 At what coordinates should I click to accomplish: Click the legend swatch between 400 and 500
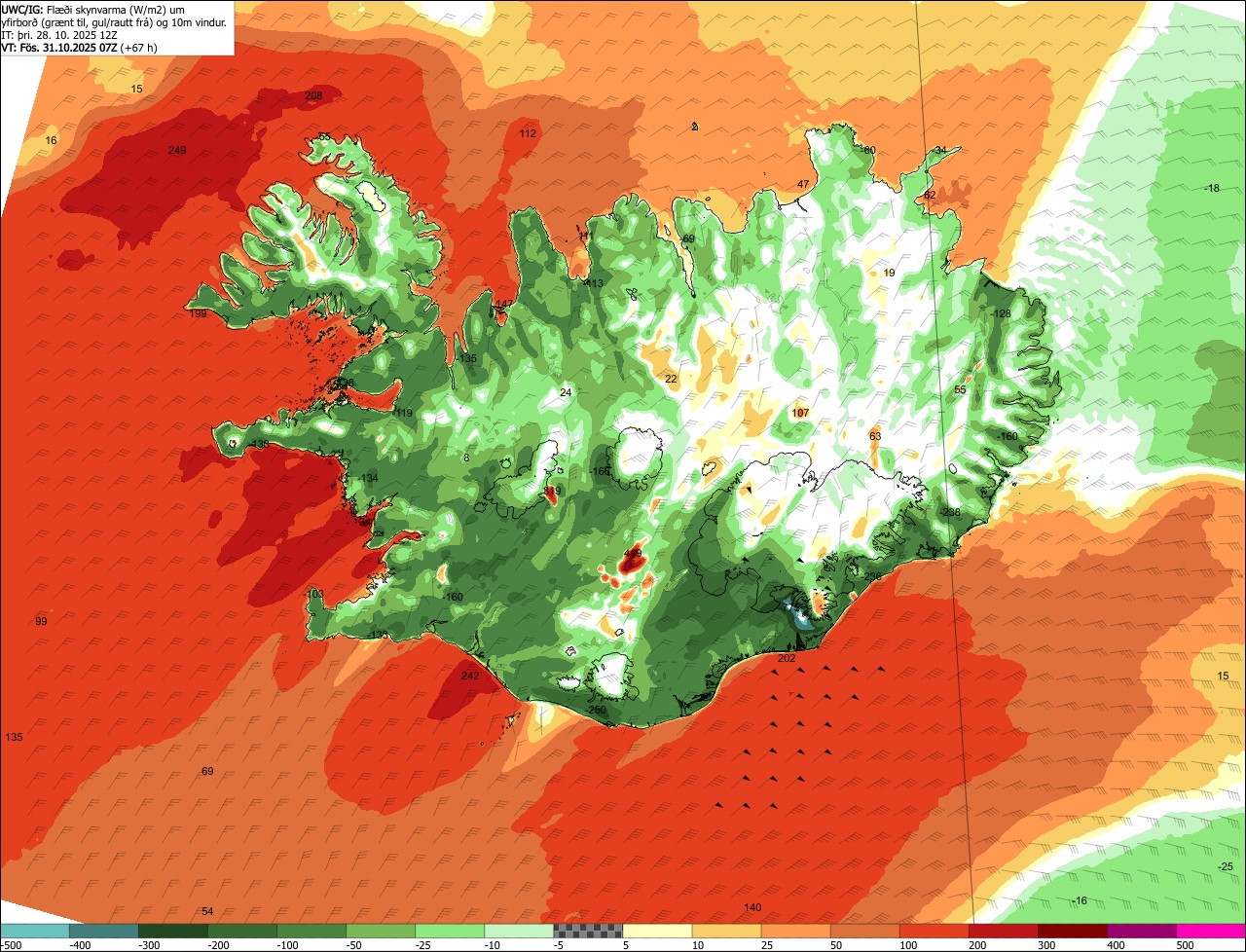[x=1141, y=932]
